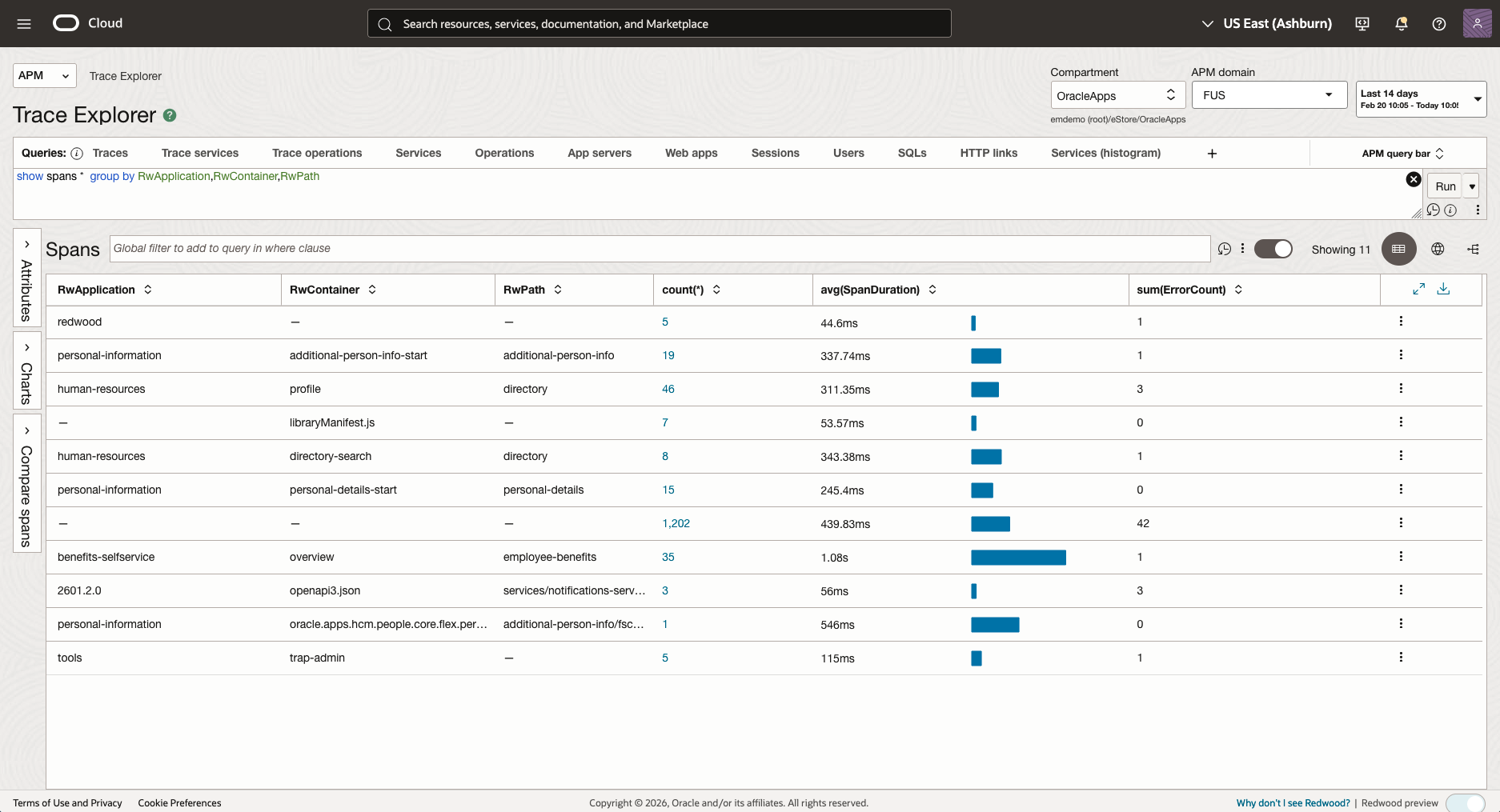Viewport: 1500px width, 812px height.
Task: Open the 1,202 count link
Action: pos(676,522)
